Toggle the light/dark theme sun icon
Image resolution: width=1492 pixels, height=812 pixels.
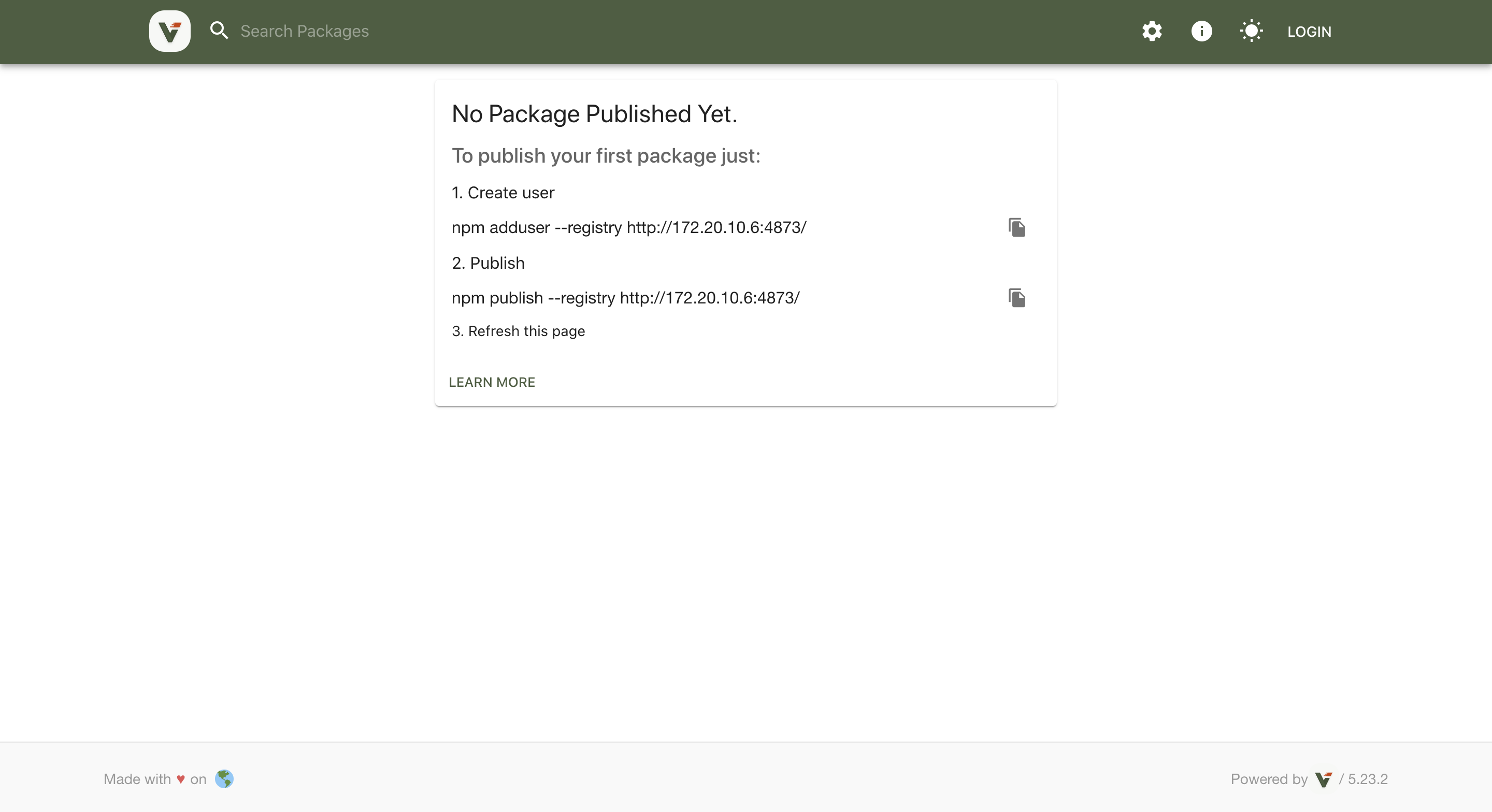[1251, 31]
